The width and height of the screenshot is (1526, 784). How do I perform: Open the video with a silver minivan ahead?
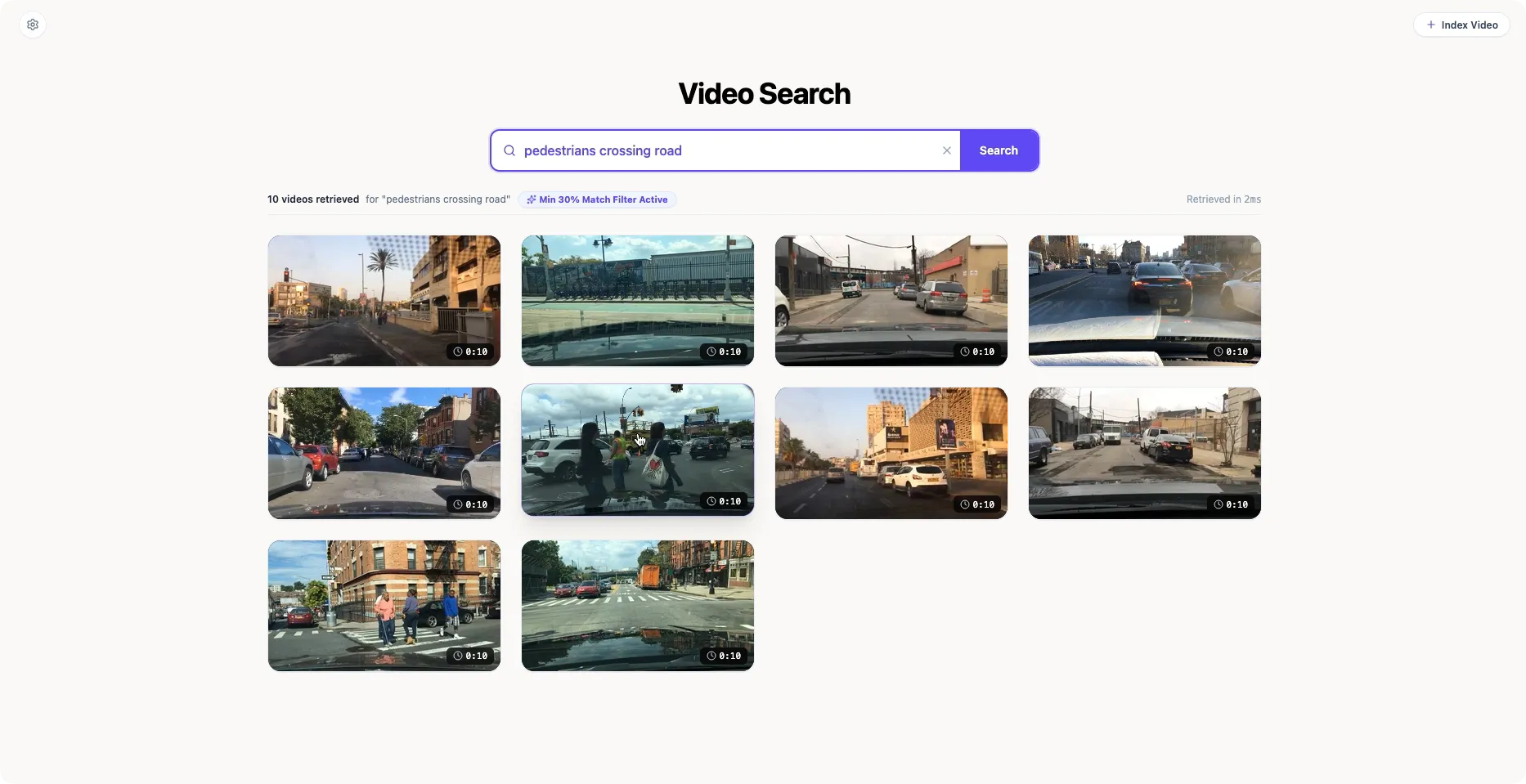pos(891,301)
